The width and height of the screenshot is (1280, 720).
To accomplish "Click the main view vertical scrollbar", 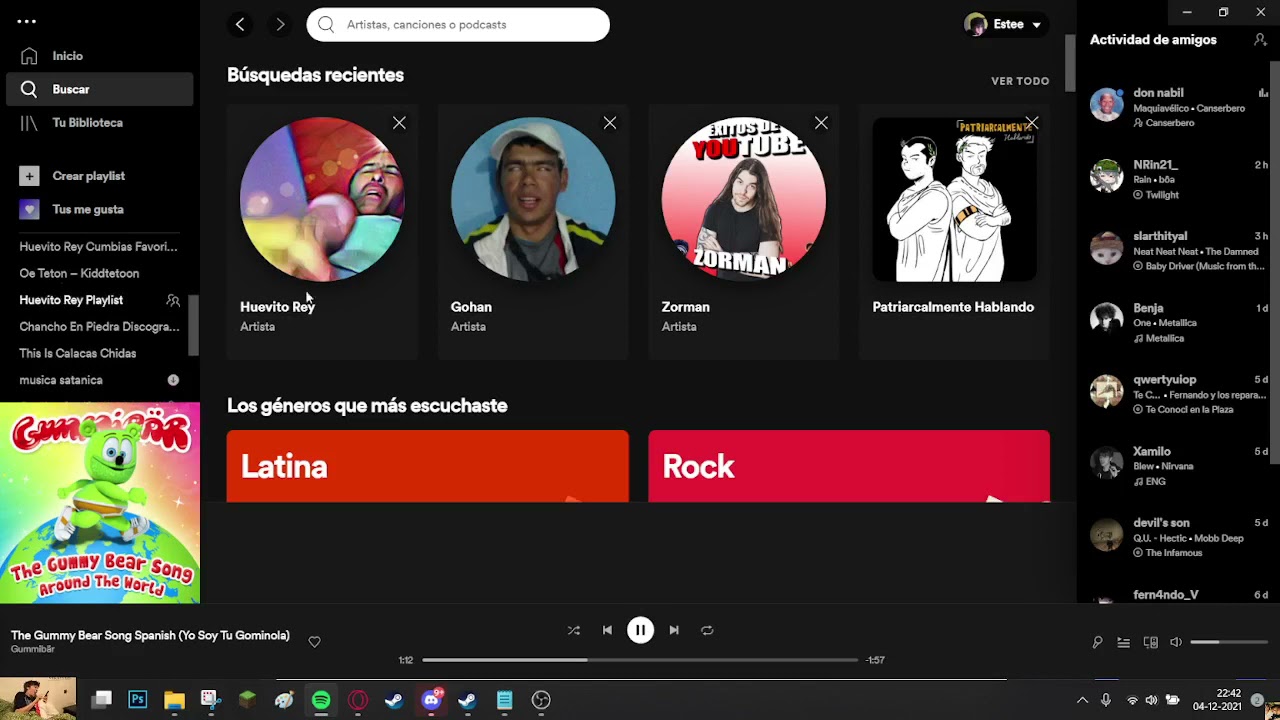I will pos(1070,62).
